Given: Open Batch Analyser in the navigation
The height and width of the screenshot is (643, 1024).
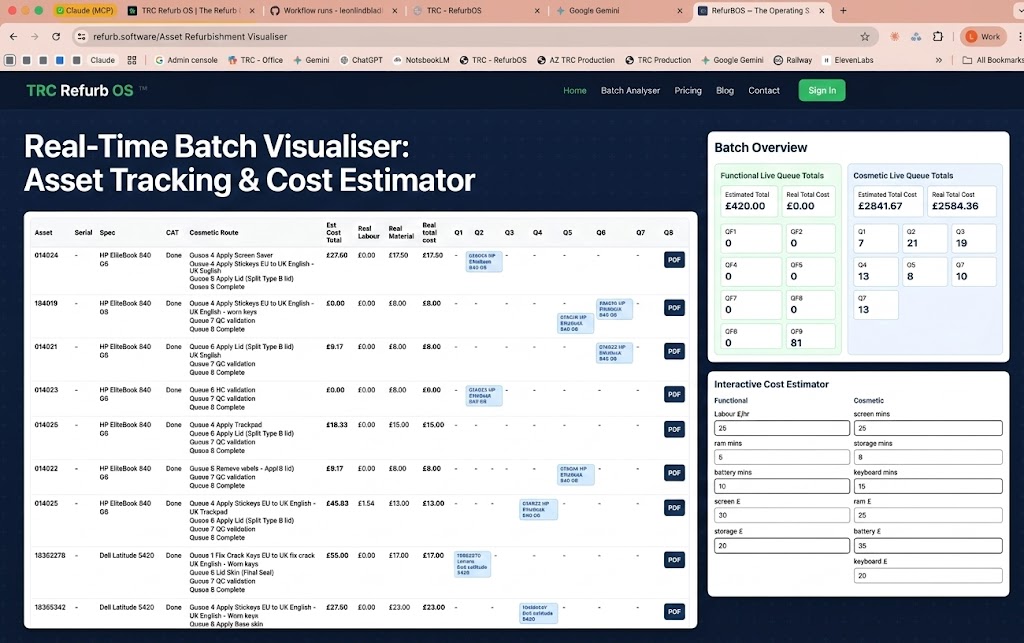Looking at the screenshot, I should [630, 91].
